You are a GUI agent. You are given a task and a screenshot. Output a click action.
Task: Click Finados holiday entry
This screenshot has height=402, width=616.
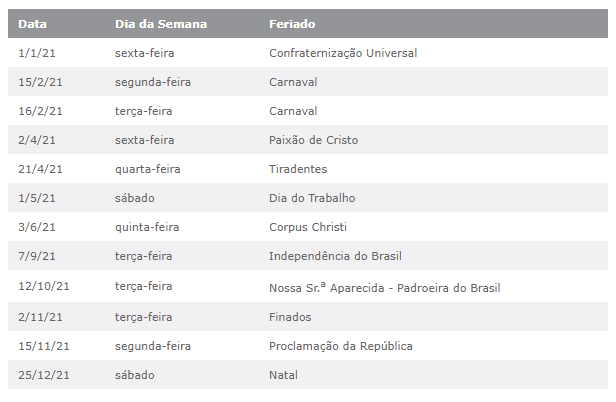(x=290, y=317)
